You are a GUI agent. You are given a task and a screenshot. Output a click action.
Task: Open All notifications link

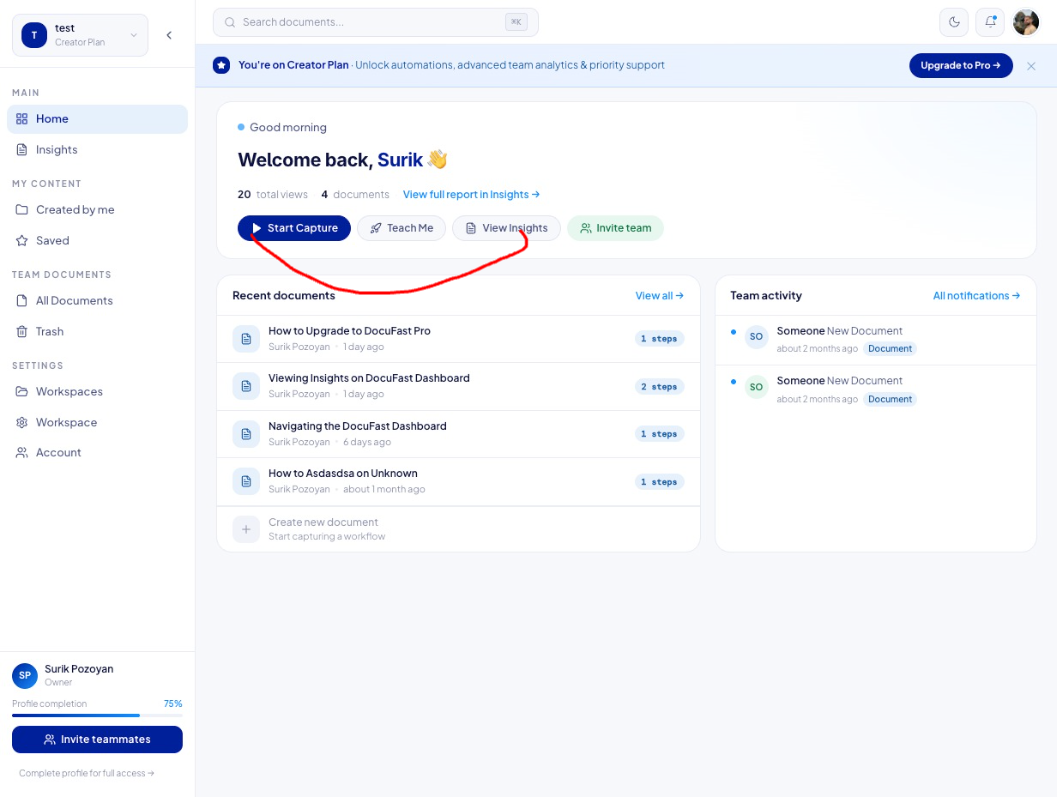coord(976,295)
